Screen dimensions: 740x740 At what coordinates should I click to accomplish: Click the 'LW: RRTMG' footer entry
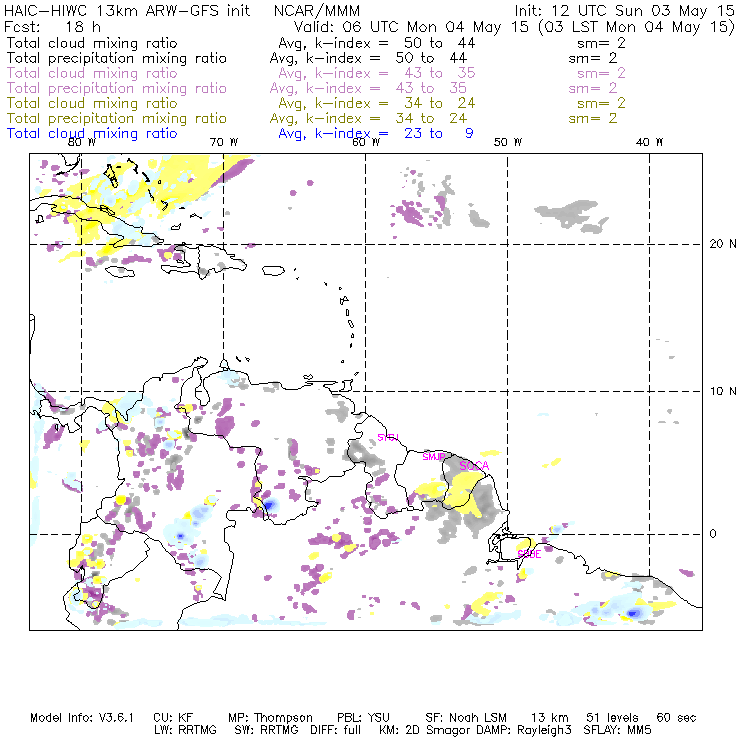(x=185, y=730)
